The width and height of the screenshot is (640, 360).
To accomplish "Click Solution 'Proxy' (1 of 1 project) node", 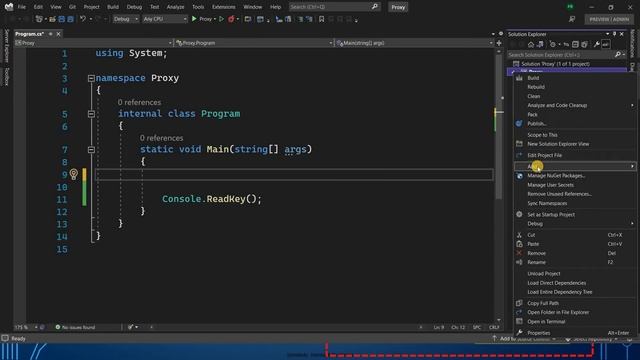I will (x=555, y=64).
